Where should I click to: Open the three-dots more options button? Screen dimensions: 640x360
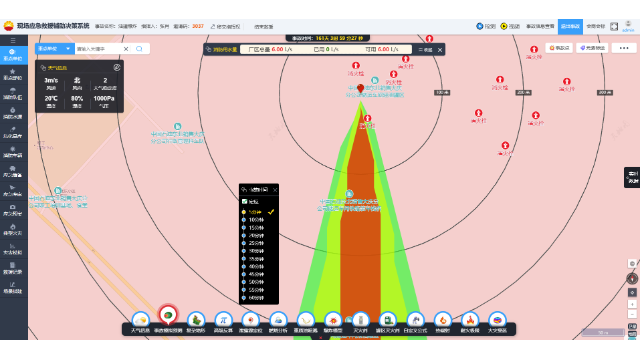tap(624, 48)
